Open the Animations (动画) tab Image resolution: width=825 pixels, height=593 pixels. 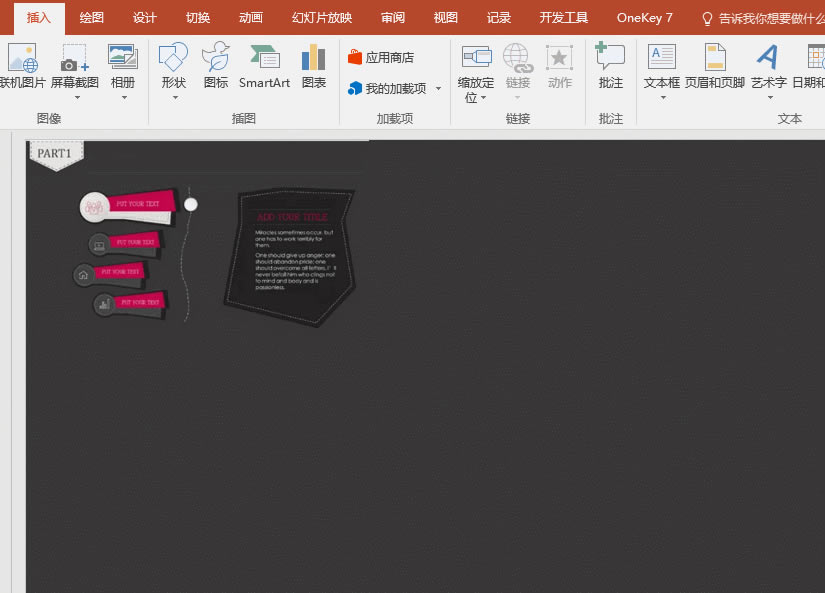tap(250, 18)
